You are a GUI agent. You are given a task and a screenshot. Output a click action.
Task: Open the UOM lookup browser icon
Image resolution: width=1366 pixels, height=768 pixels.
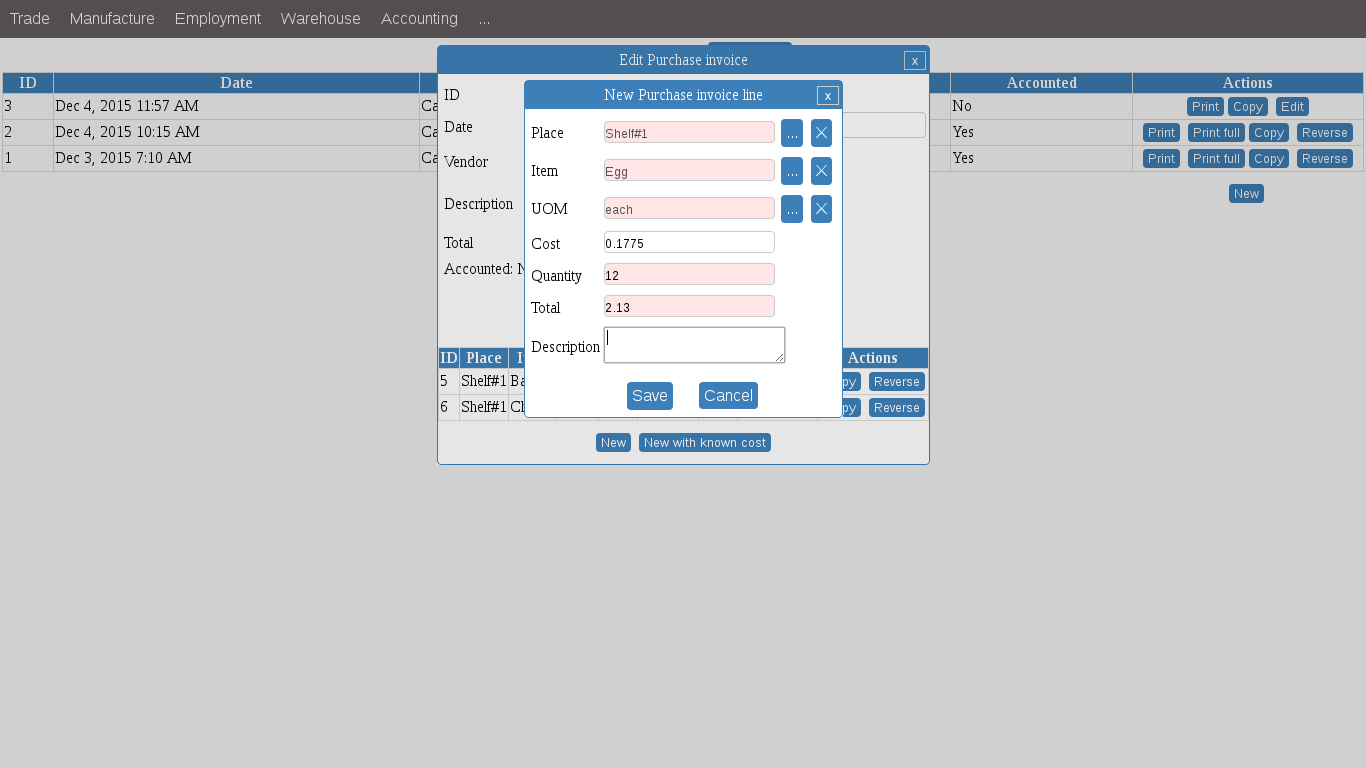tap(791, 208)
